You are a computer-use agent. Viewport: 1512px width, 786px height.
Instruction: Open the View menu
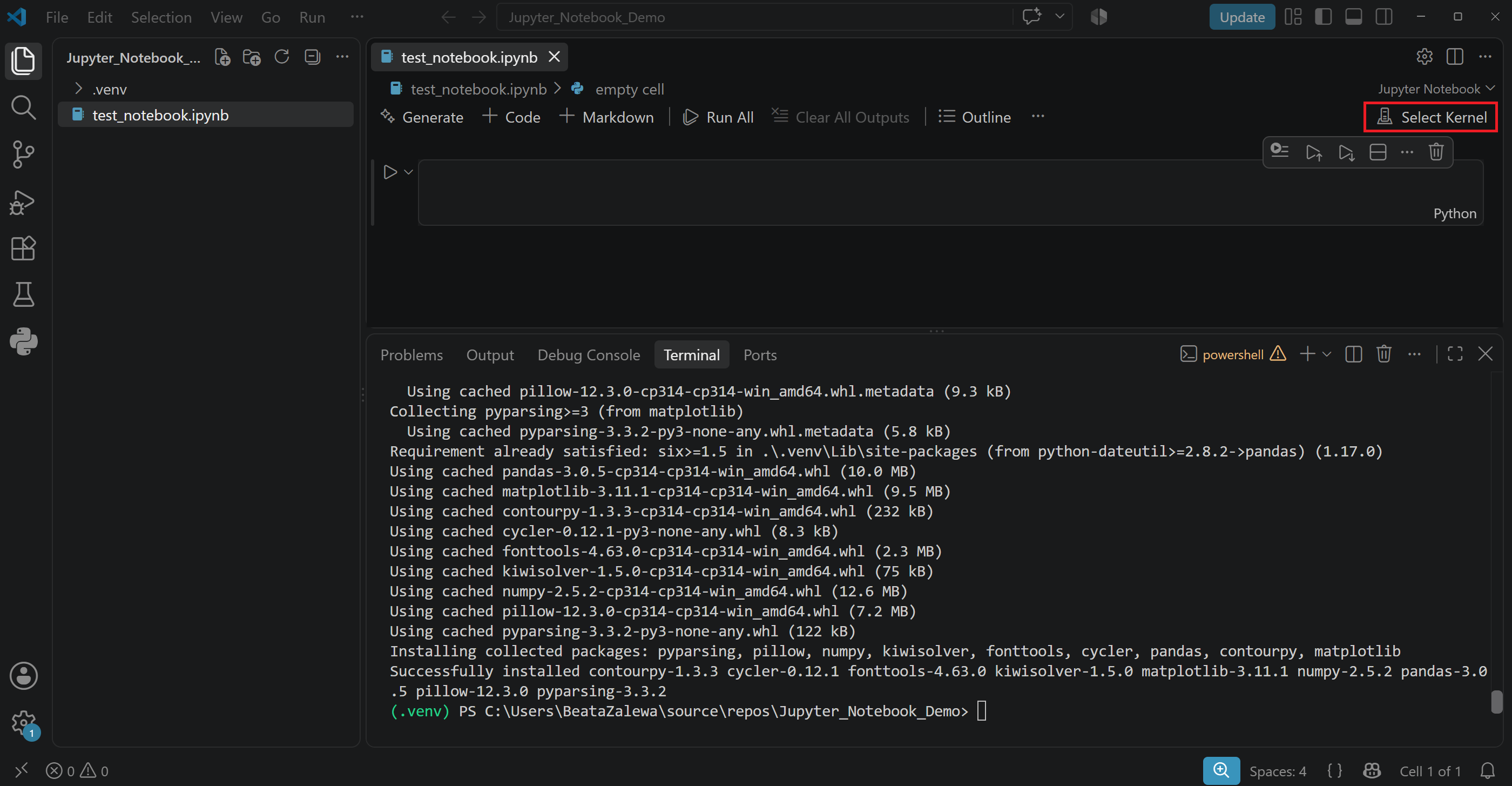click(227, 18)
